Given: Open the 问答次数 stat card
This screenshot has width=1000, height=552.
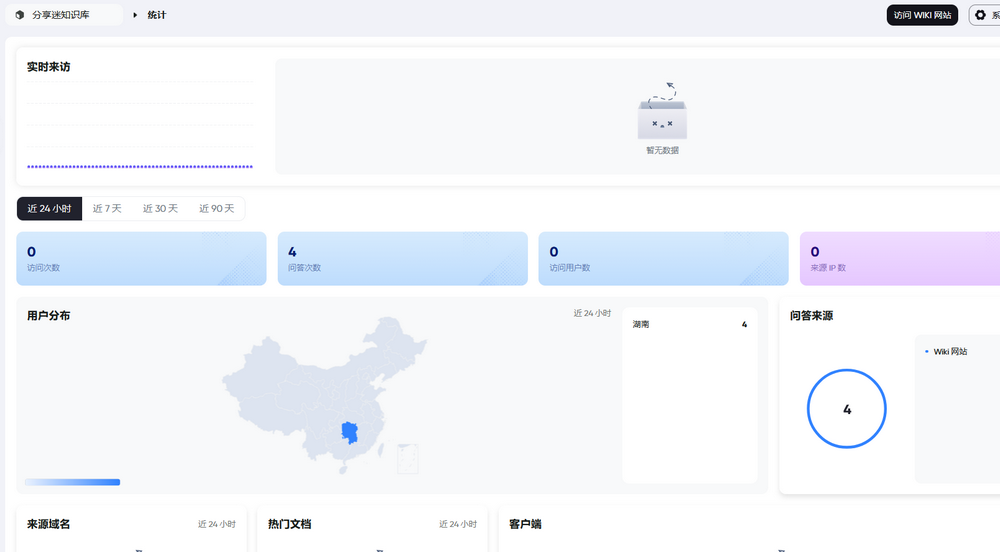Looking at the screenshot, I should coord(402,259).
